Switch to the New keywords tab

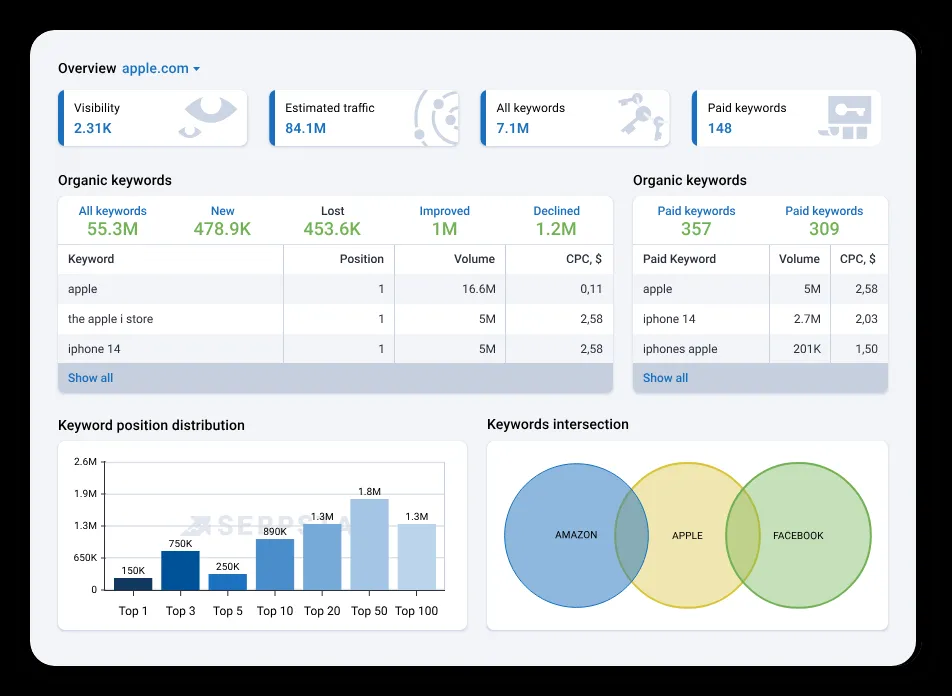coord(222,219)
